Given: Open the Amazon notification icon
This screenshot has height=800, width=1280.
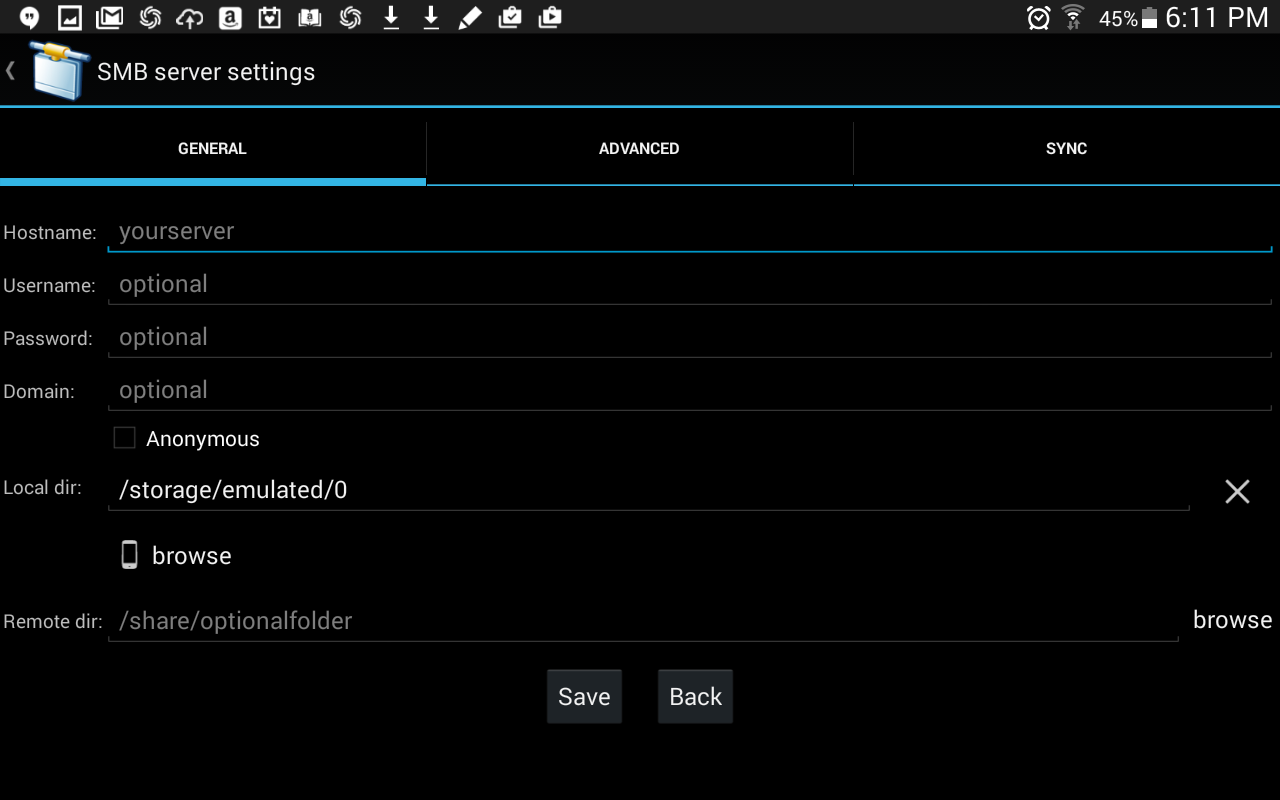Looking at the screenshot, I should pos(230,17).
